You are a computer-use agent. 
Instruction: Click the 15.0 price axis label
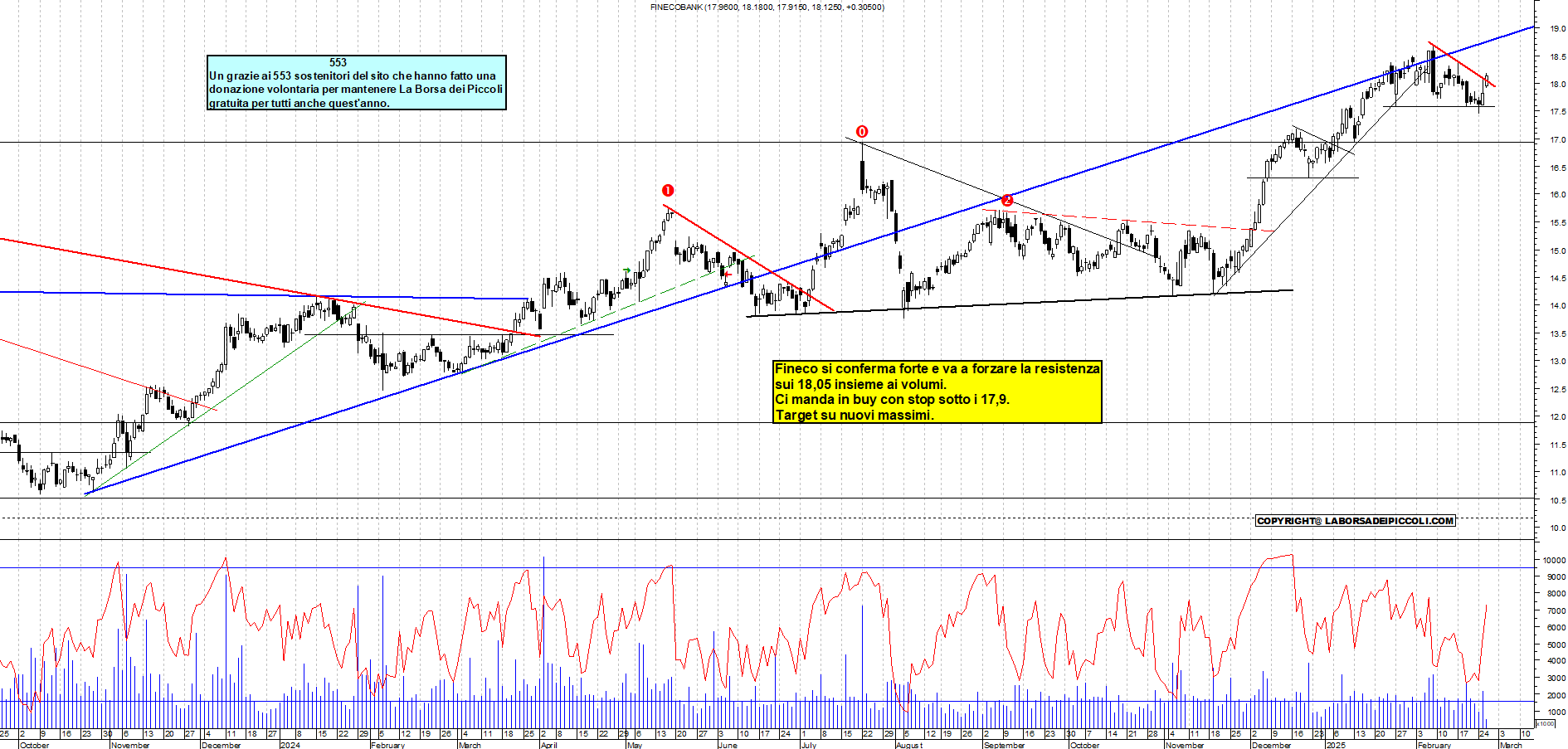[1557, 251]
